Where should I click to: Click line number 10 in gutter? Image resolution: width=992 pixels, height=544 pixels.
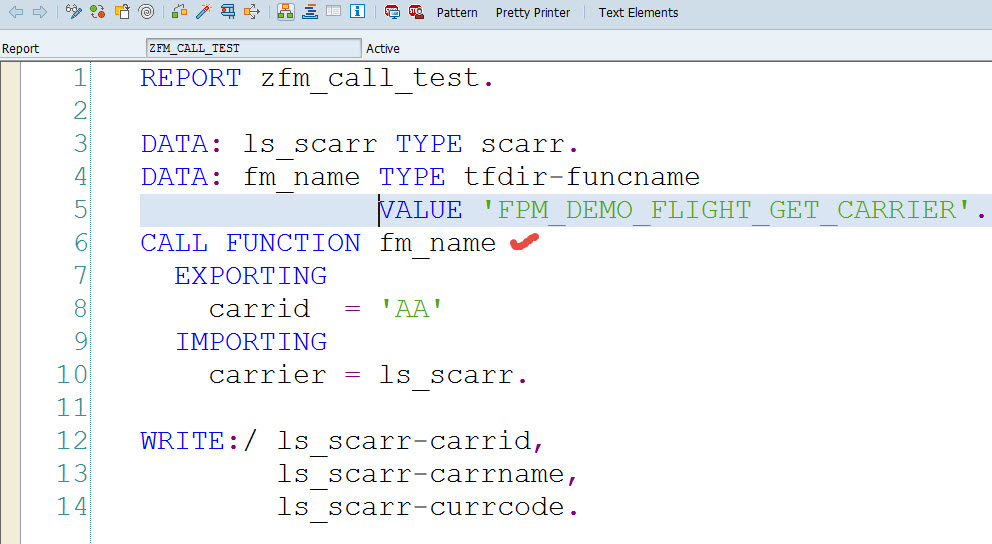(x=71, y=374)
